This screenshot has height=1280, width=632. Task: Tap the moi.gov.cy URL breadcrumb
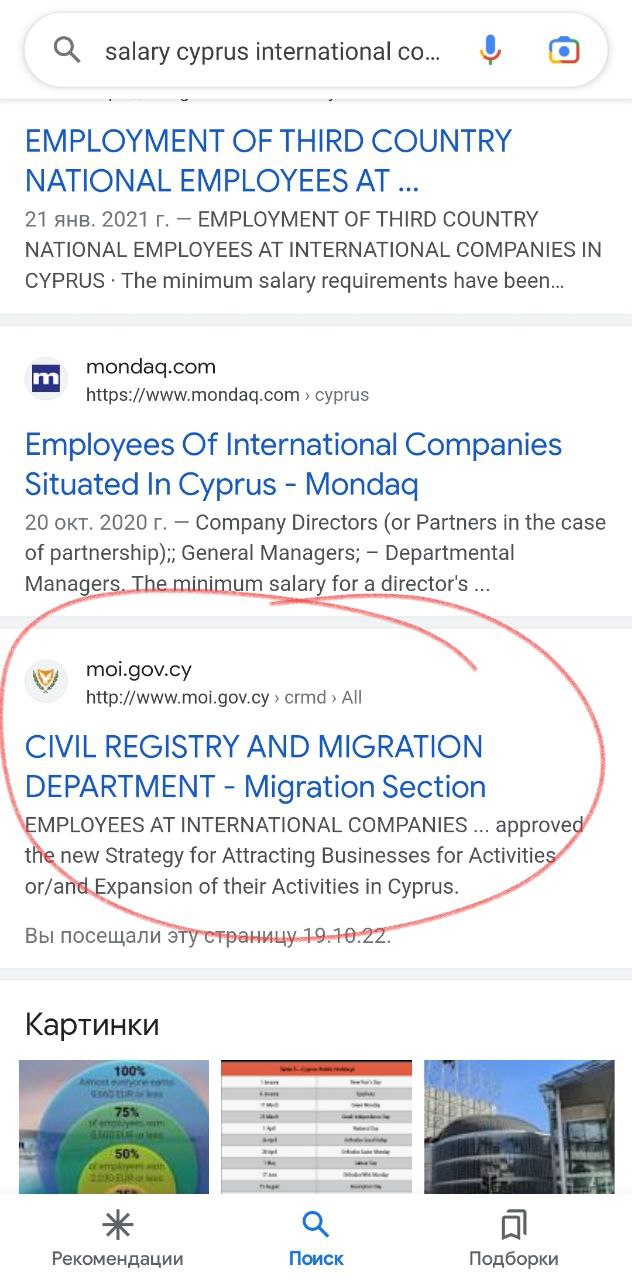click(223, 698)
